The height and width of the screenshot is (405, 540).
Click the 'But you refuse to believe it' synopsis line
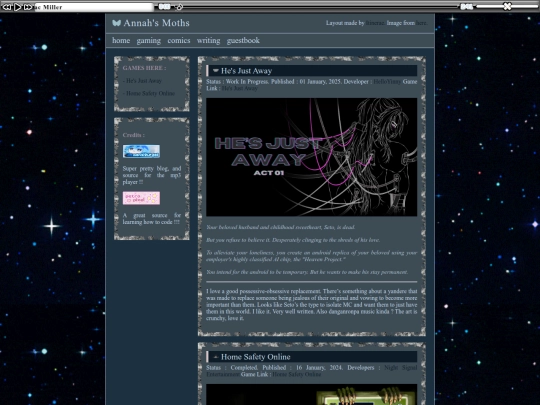click(293, 240)
